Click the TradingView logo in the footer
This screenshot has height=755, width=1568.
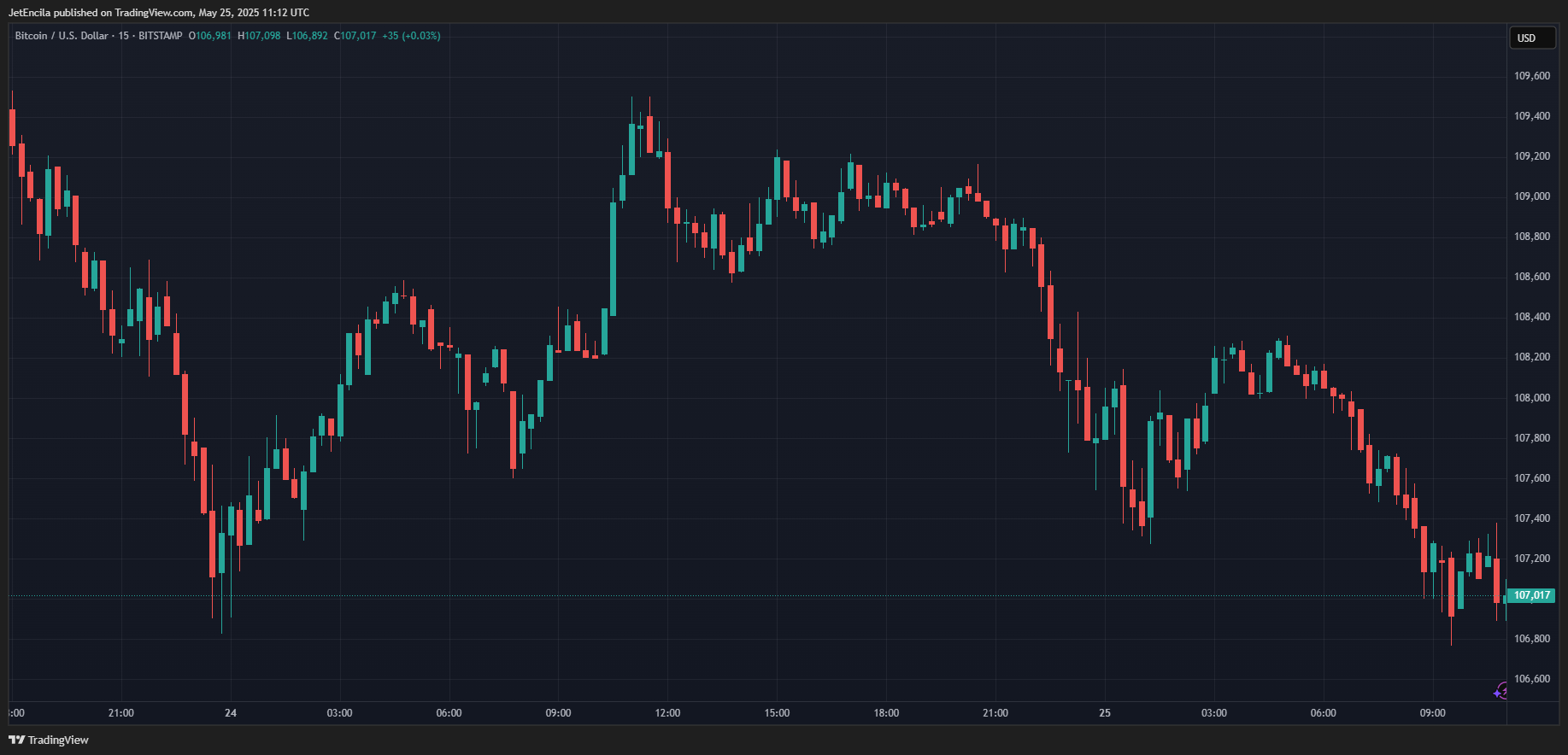point(49,740)
